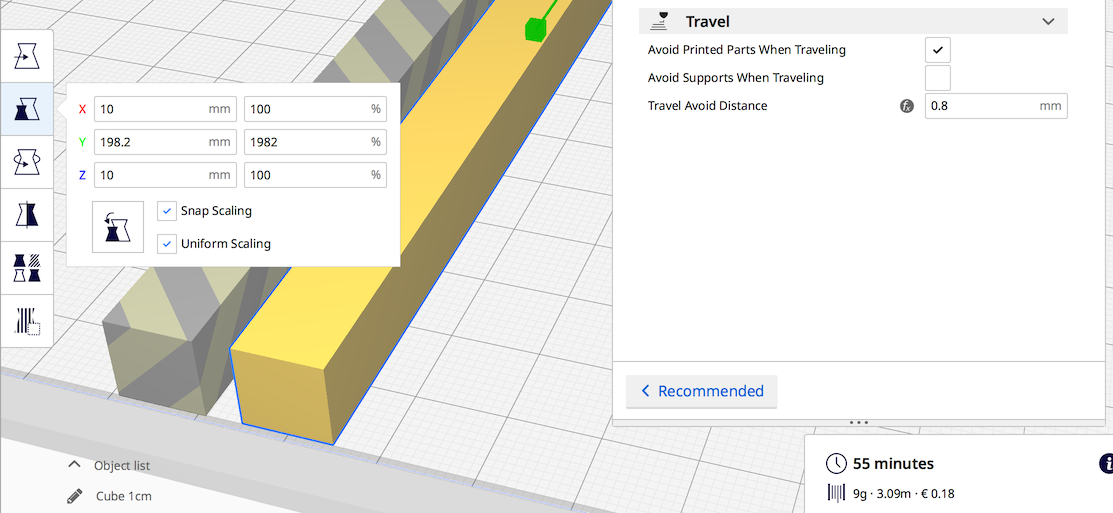1113x513 pixels.
Task: Collapse the Object list
Action: tap(74, 465)
